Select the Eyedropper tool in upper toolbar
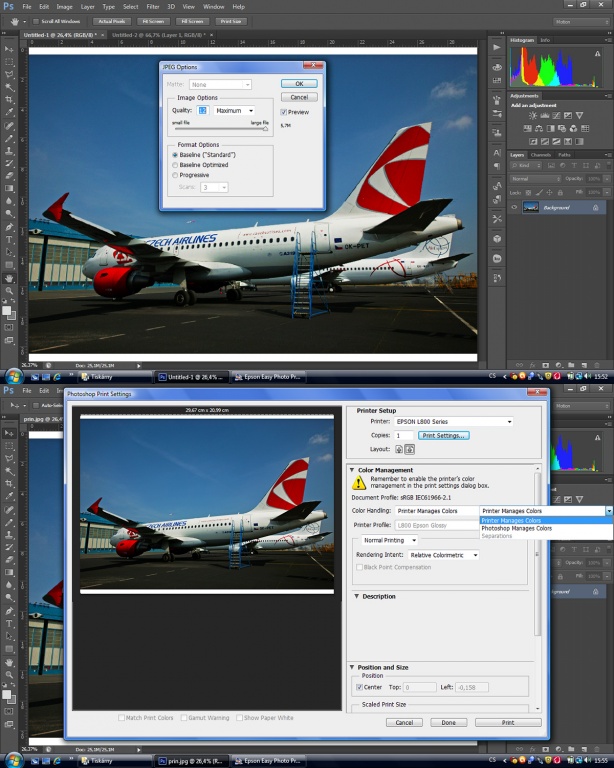 click(x=9, y=113)
